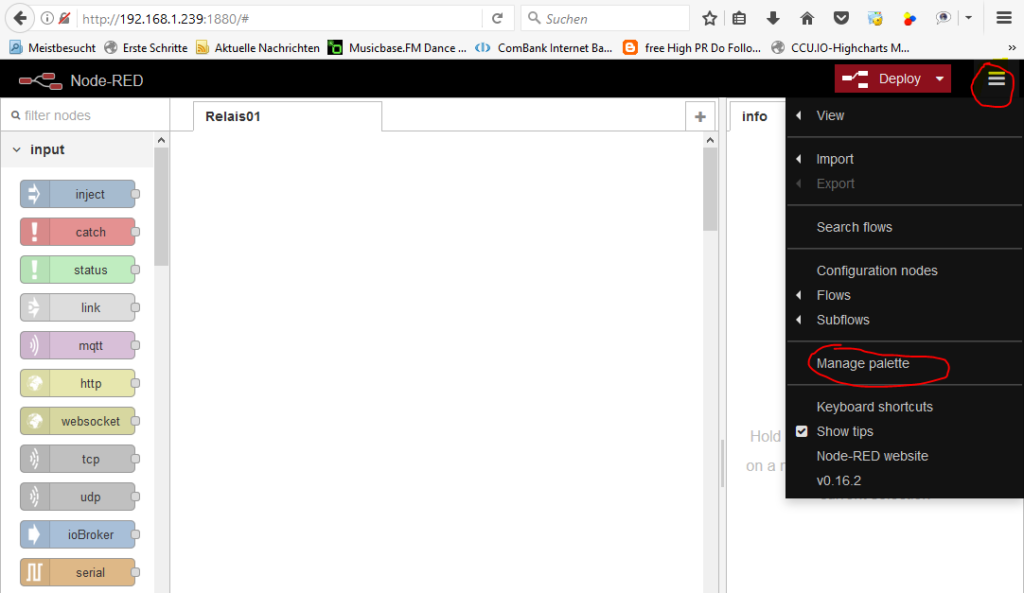Screen dimensions: 1024x593
Task: Open the Deploy dropdown arrow
Action: point(939,79)
